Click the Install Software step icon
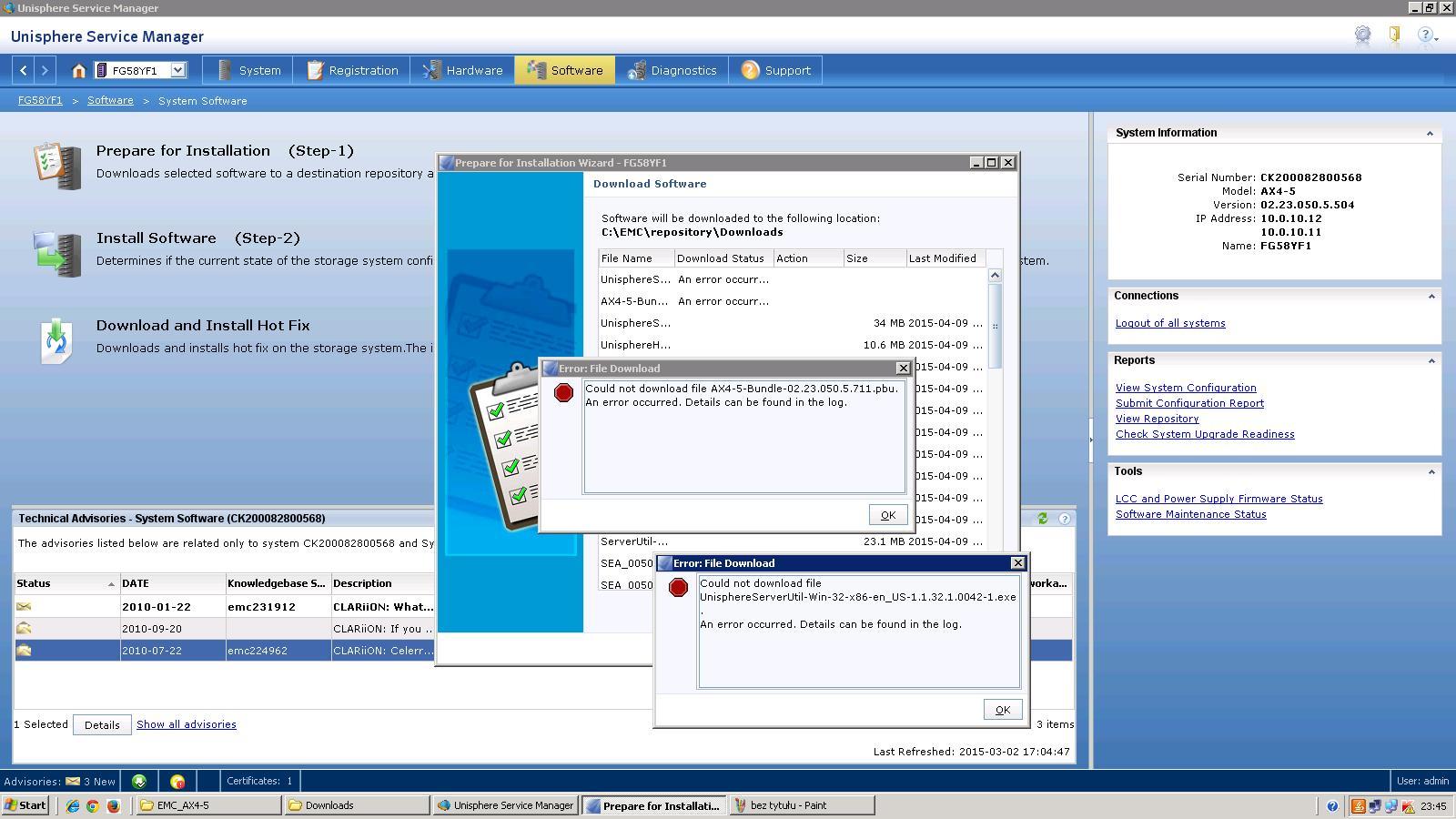This screenshot has width=1456, height=819. tap(57, 253)
